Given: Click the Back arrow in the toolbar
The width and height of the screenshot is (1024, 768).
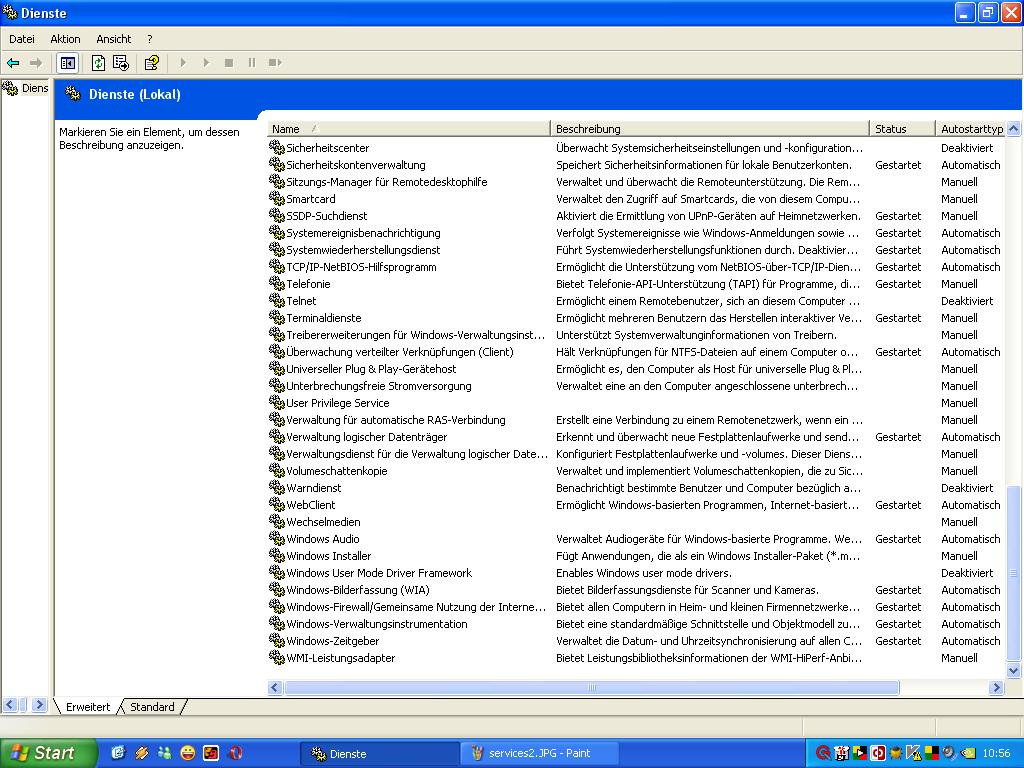Looking at the screenshot, I should point(13,63).
